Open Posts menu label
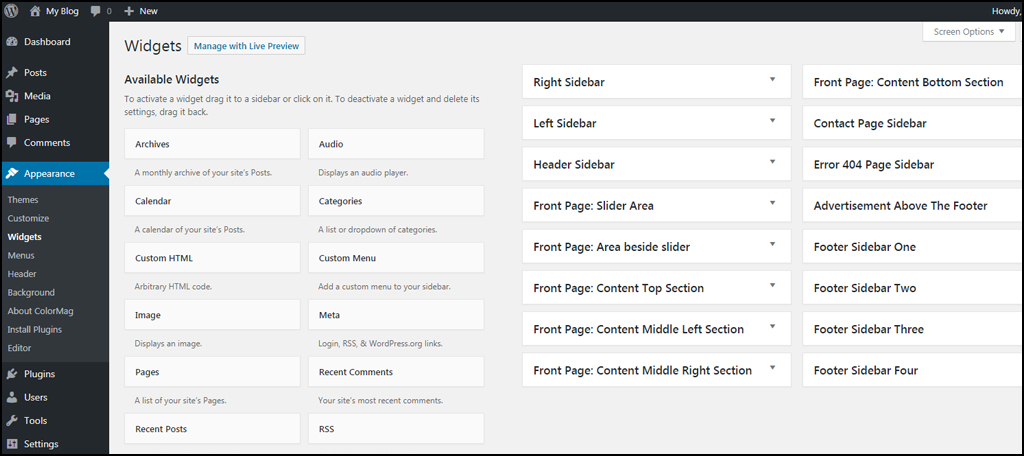Screen dimensions: 1024x456 pos(35,73)
